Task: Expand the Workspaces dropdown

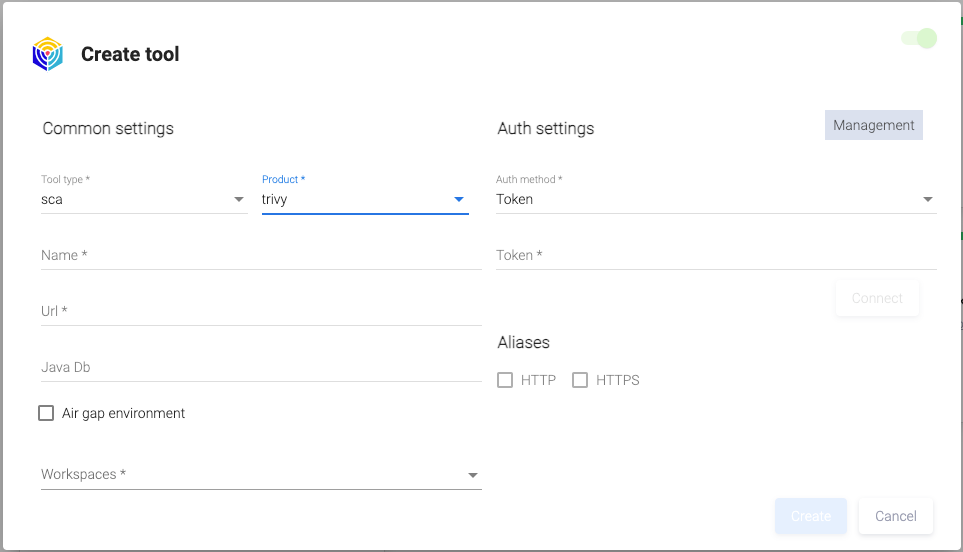Action: click(x=260, y=474)
